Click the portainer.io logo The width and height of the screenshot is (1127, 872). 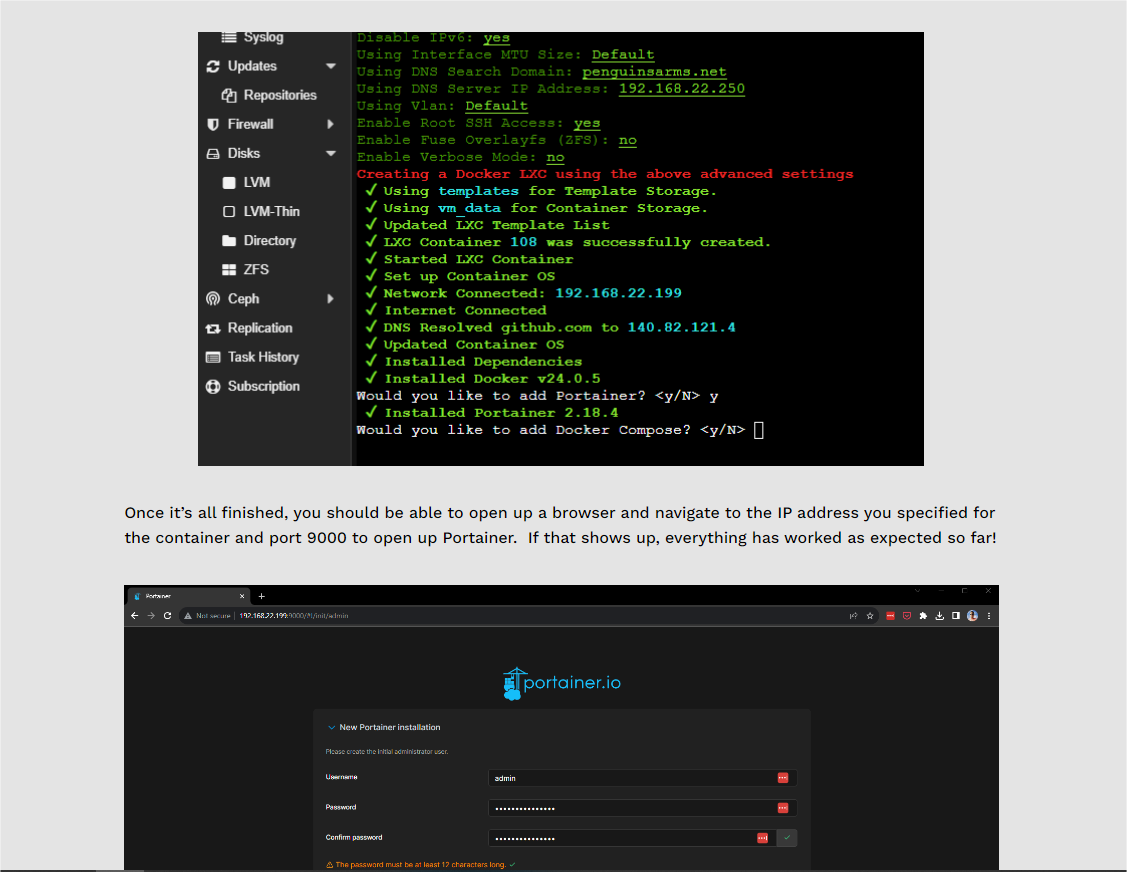pyautogui.click(x=561, y=684)
